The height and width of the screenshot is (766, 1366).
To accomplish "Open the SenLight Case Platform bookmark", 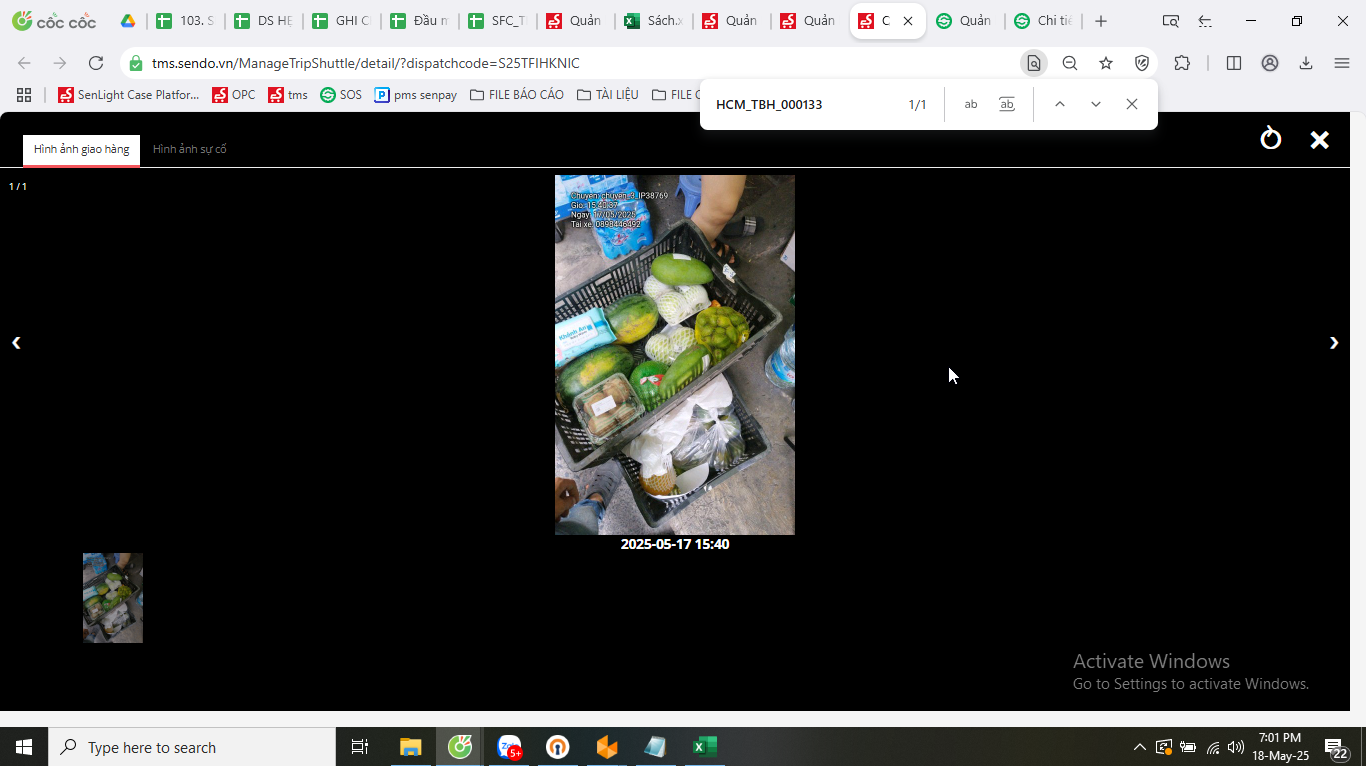I will coord(129,95).
